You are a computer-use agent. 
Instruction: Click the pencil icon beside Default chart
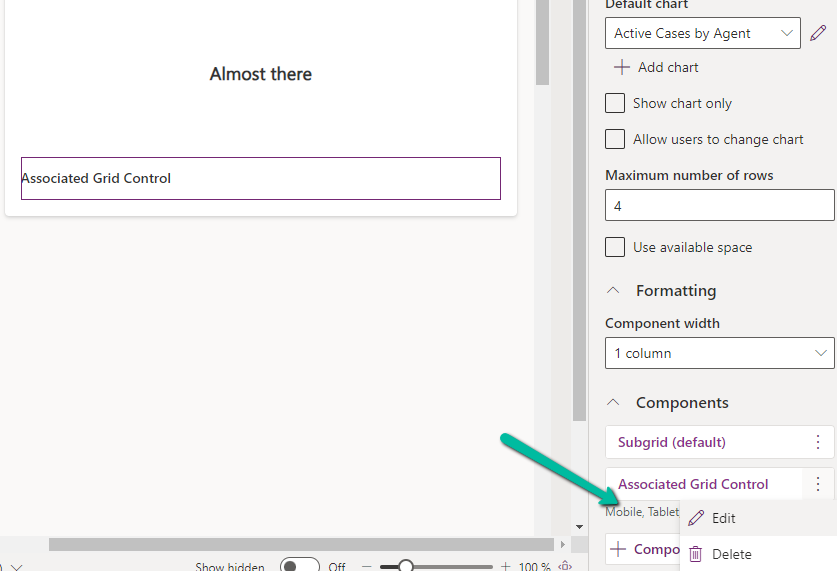click(818, 33)
